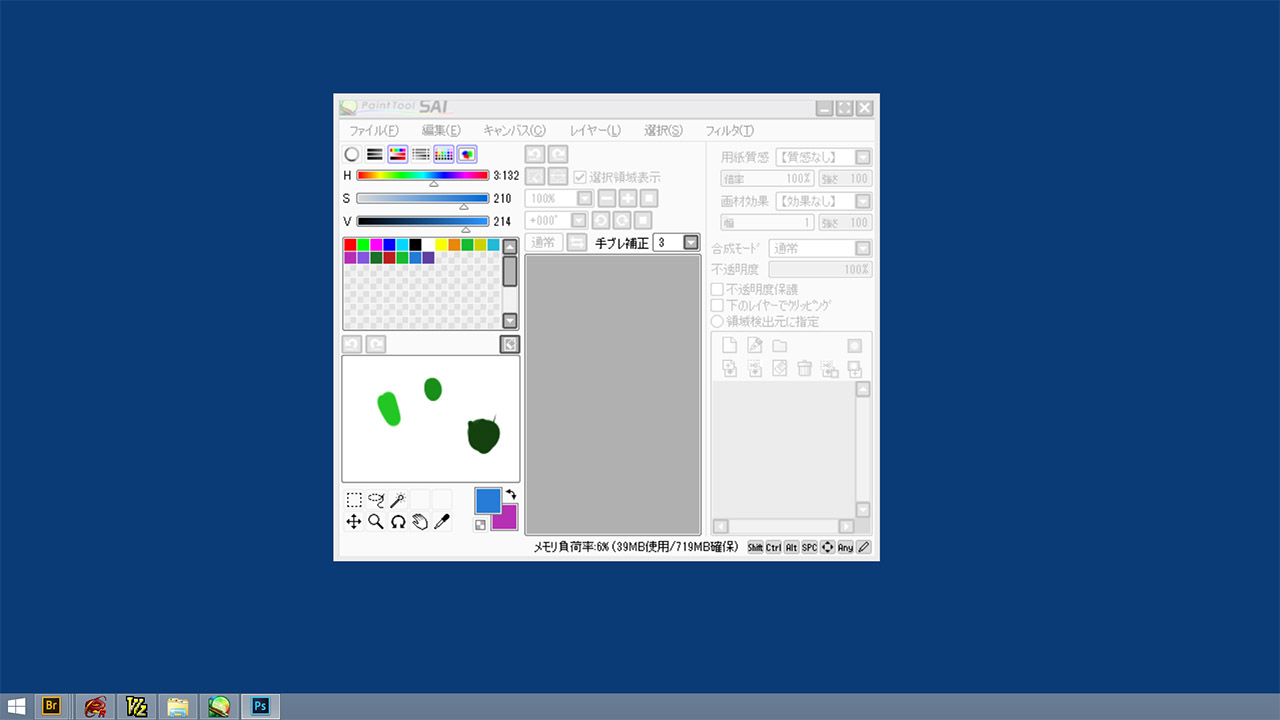1280x720 pixels.
Task: Open the 用紙質感 texture dropdown
Action: pyautogui.click(x=863, y=157)
